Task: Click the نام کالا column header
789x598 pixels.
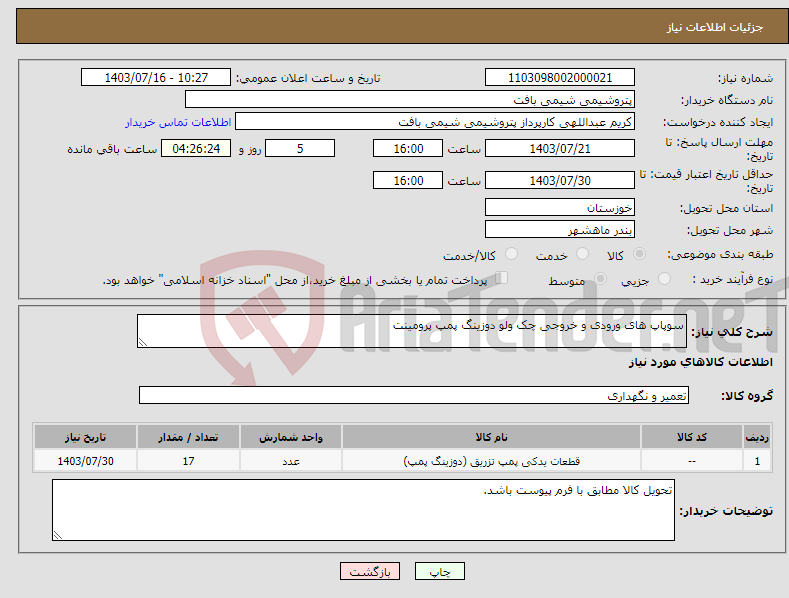Action: pos(492,437)
